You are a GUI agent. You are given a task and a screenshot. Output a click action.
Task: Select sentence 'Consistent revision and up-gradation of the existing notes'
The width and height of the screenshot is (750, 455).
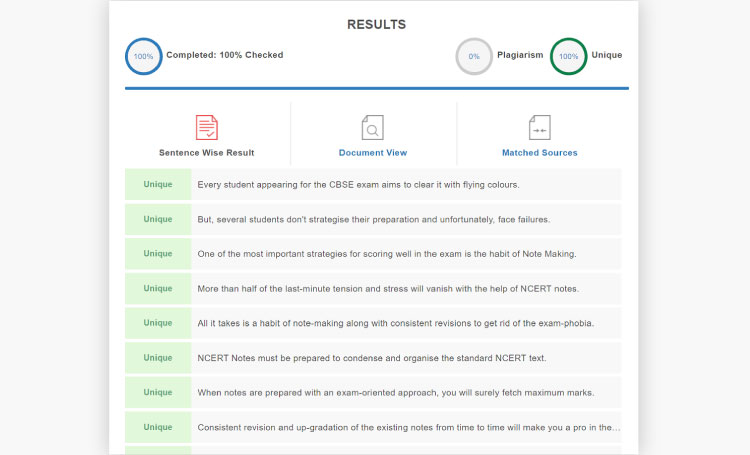[x=408, y=428]
